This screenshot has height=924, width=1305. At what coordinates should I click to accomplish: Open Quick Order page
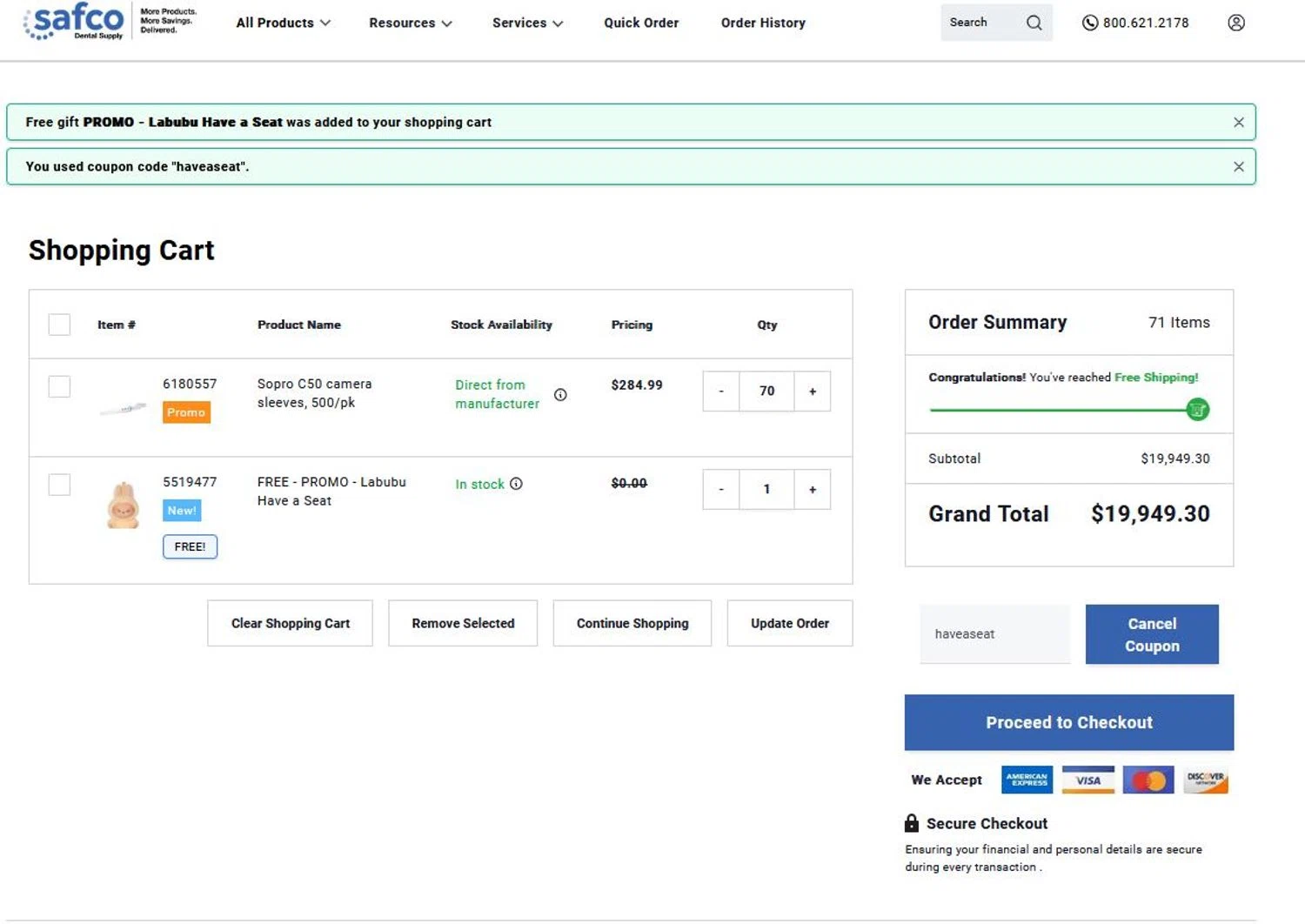[641, 23]
